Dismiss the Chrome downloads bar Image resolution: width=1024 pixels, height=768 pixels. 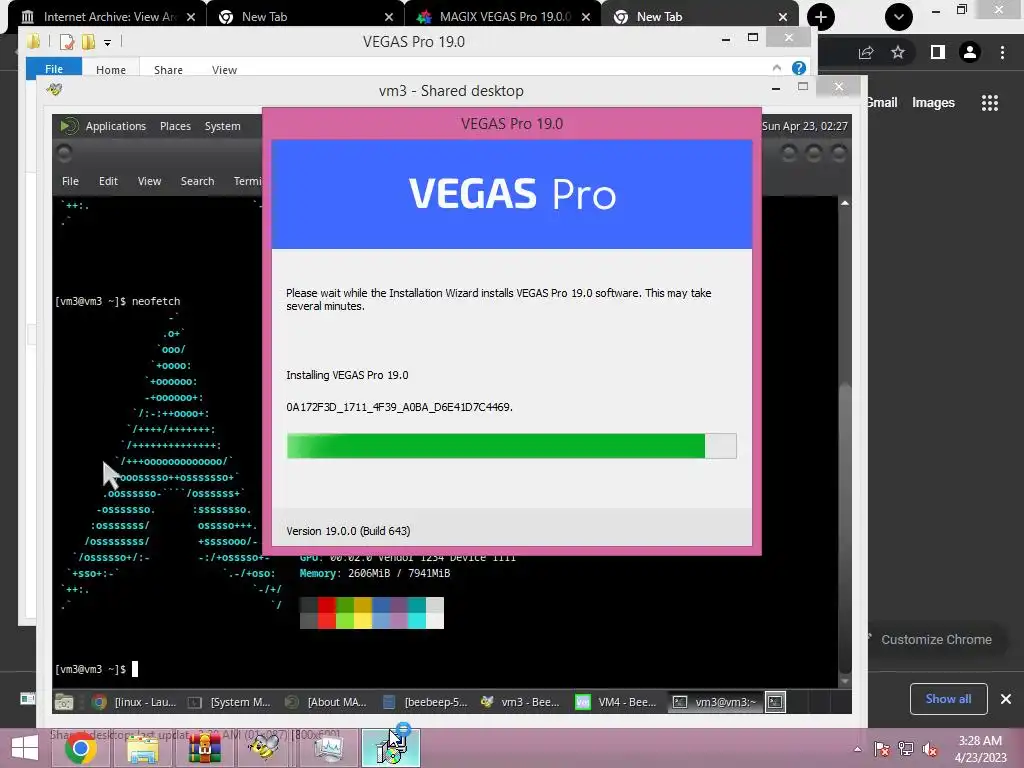[x=1006, y=699]
